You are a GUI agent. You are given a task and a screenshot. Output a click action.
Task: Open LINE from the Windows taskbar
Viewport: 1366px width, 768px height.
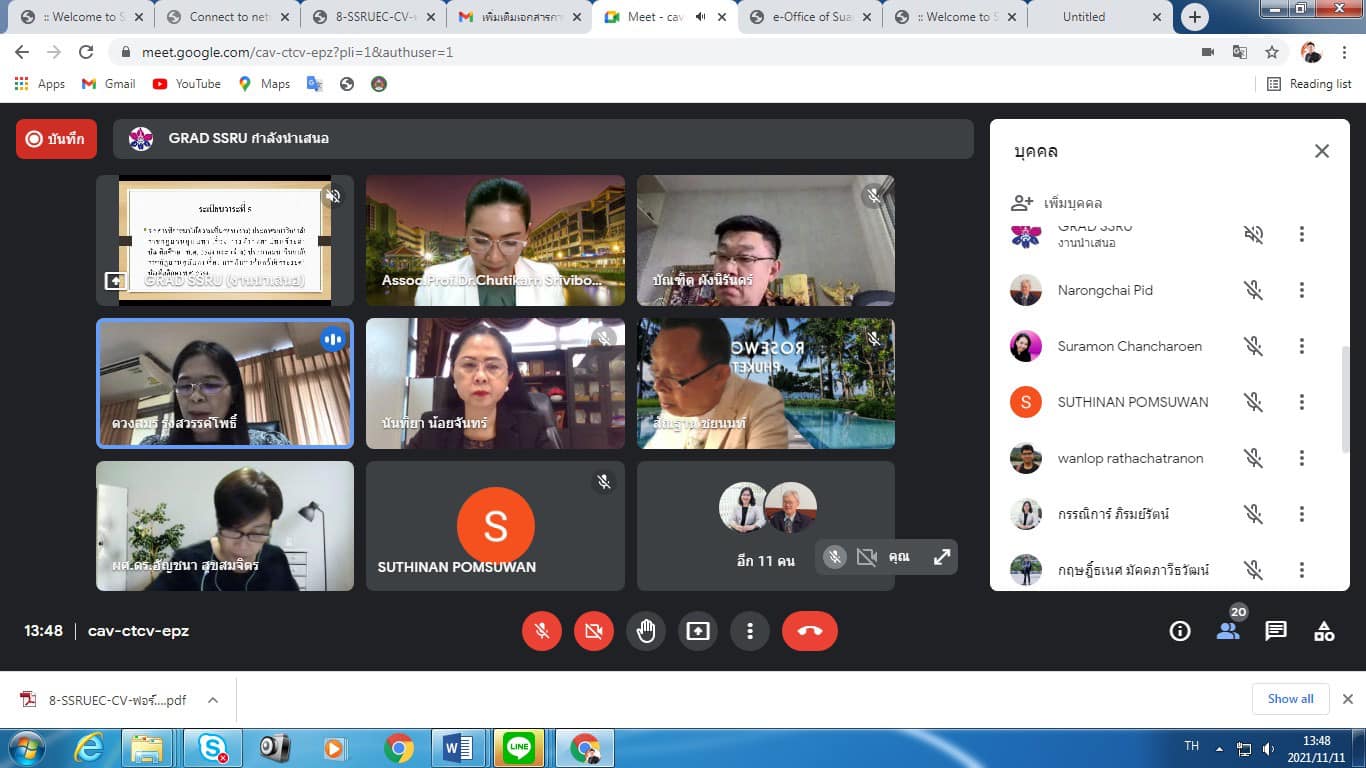coord(519,748)
